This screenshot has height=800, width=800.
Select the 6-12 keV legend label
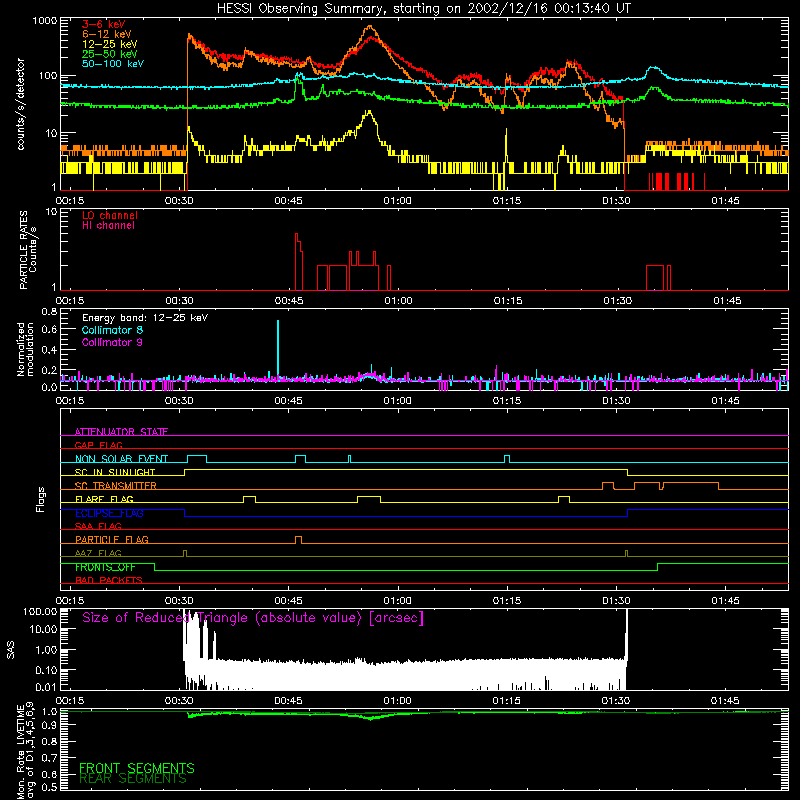(x=106, y=34)
